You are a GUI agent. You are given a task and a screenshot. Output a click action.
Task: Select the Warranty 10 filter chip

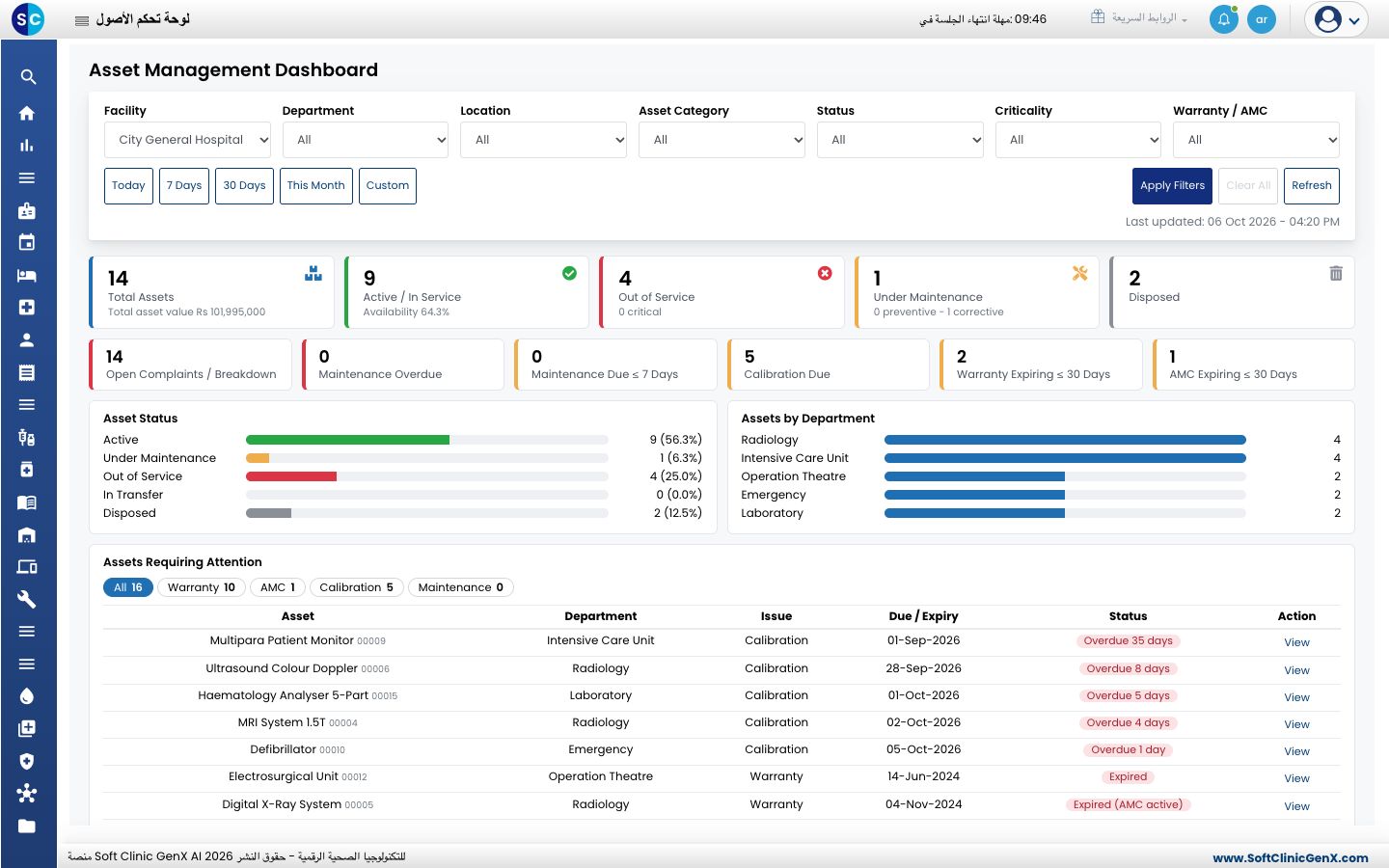(x=201, y=587)
